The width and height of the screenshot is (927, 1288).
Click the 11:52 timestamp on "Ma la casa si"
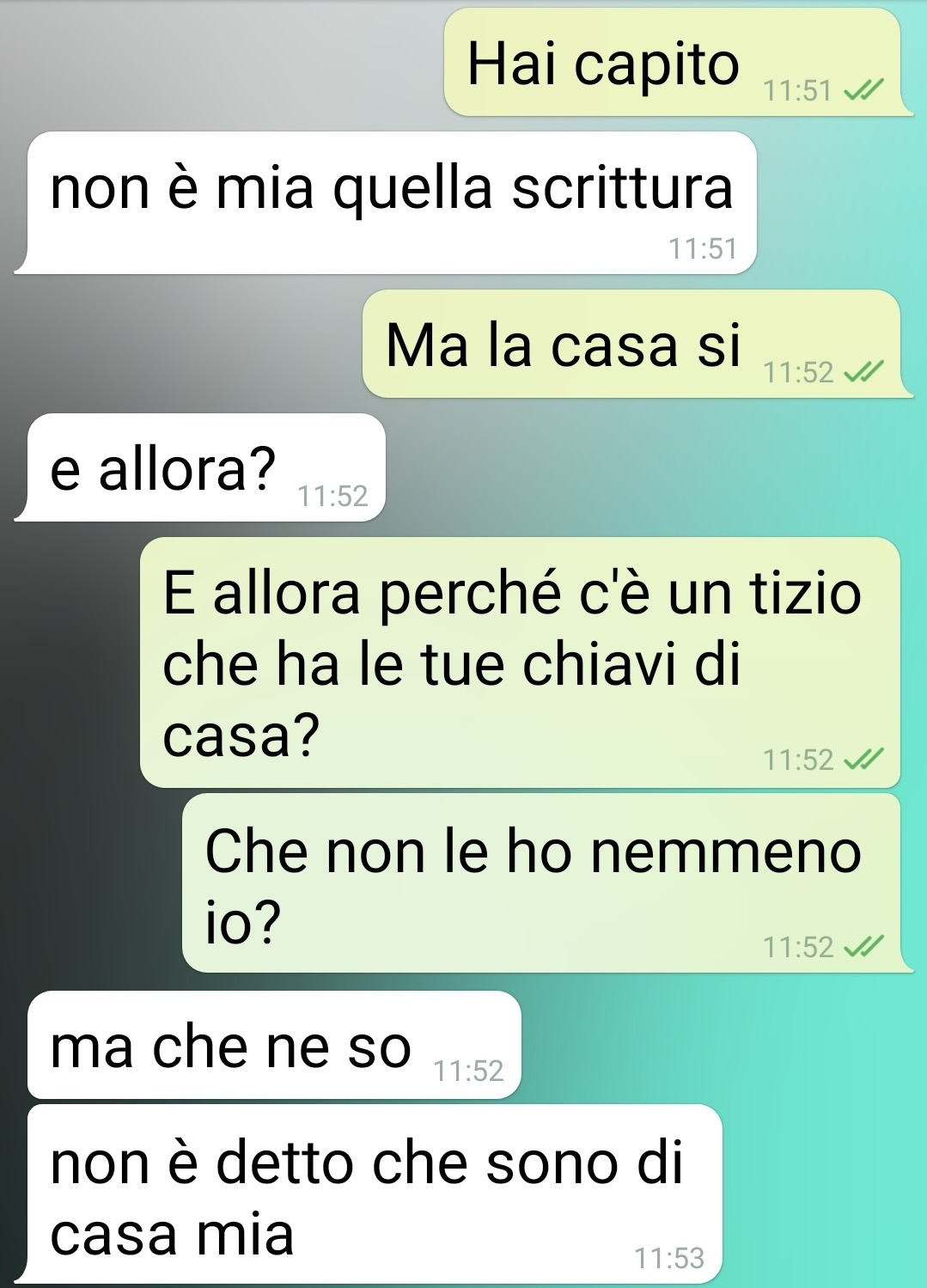pyautogui.click(x=798, y=373)
